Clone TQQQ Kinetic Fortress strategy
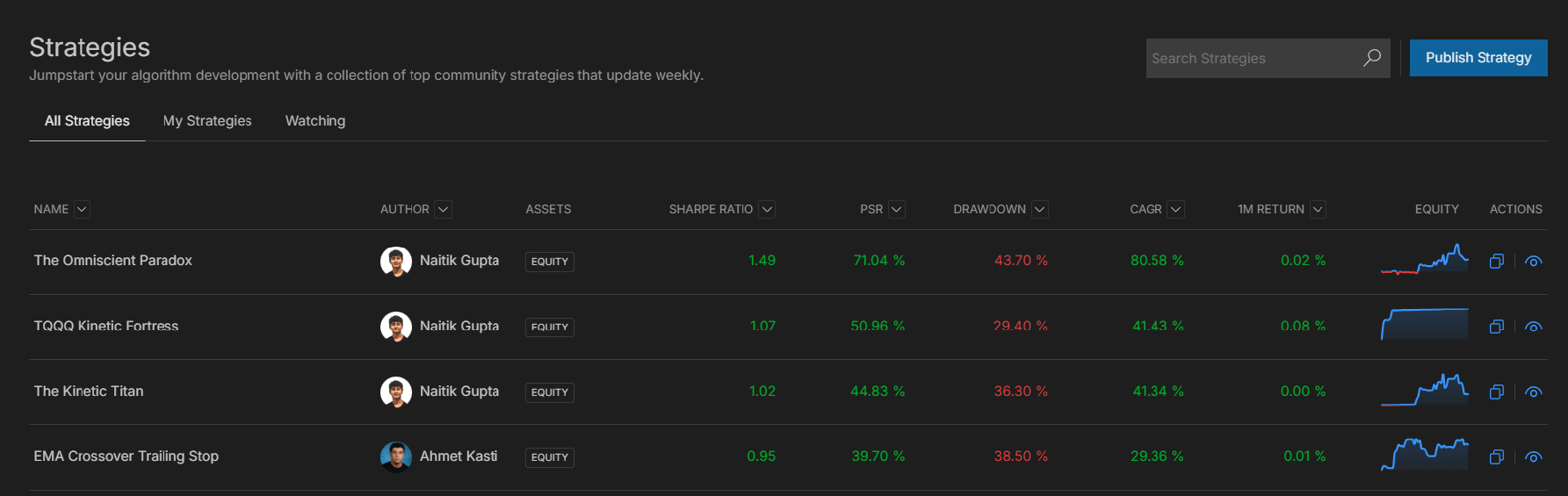 tap(1497, 327)
